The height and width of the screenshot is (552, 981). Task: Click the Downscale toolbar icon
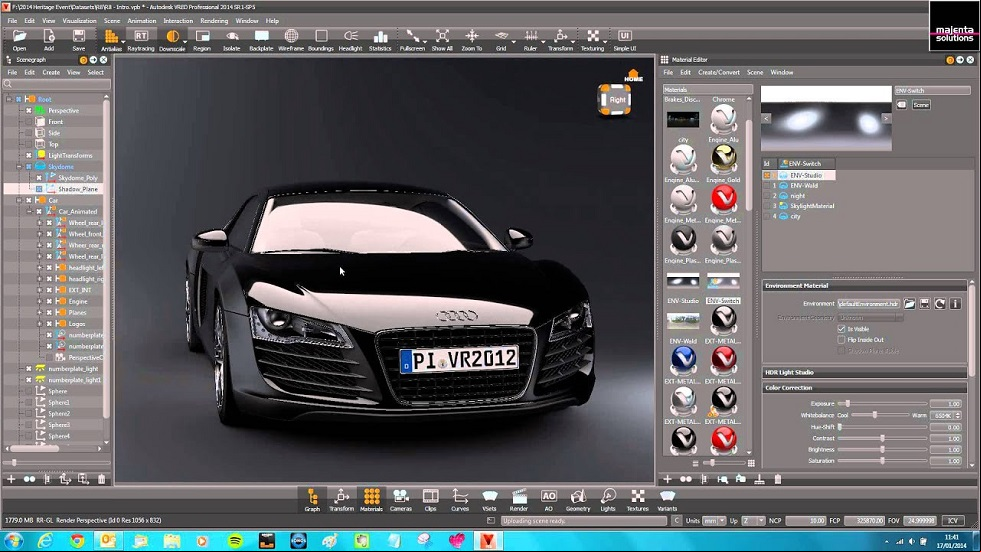172,39
